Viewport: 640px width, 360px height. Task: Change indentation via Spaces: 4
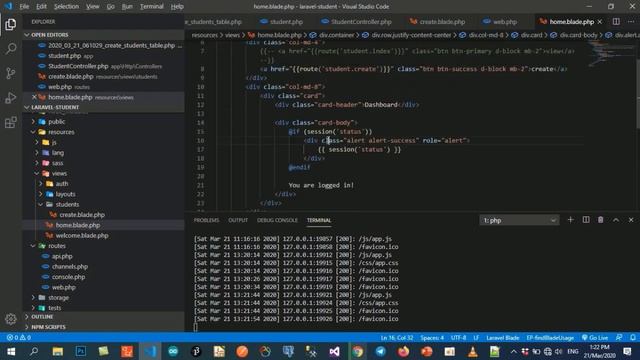432,338
